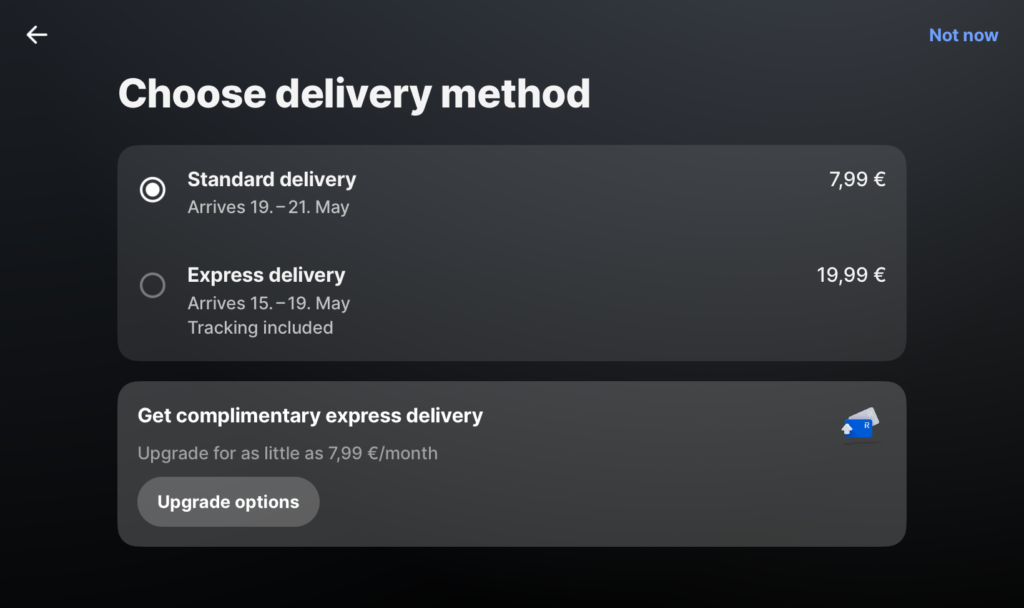Image resolution: width=1024 pixels, height=608 pixels.
Task: Click the Not now link
Action: [x=963, y=35]
